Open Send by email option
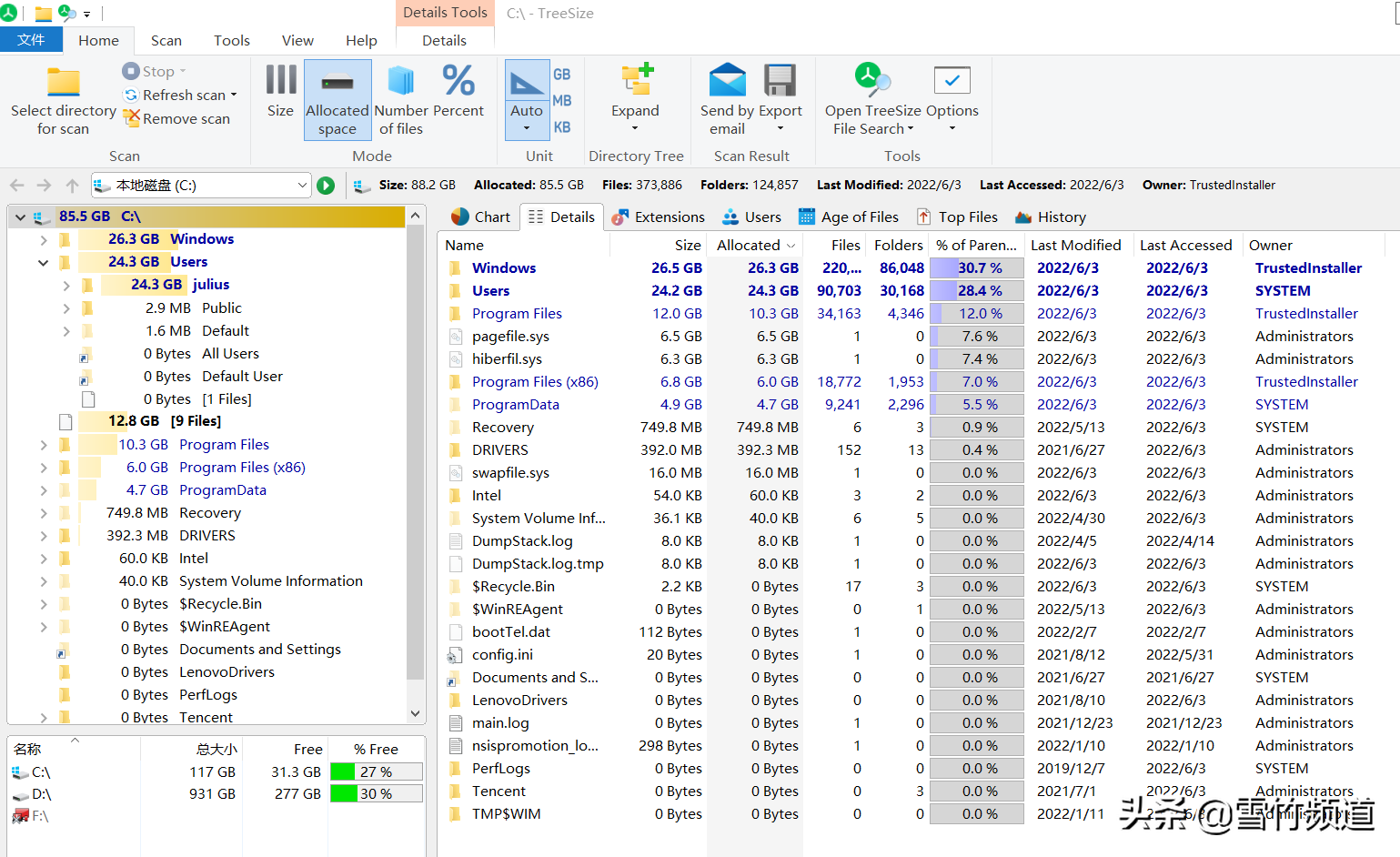1400x857 pixels. pos(727,91)
